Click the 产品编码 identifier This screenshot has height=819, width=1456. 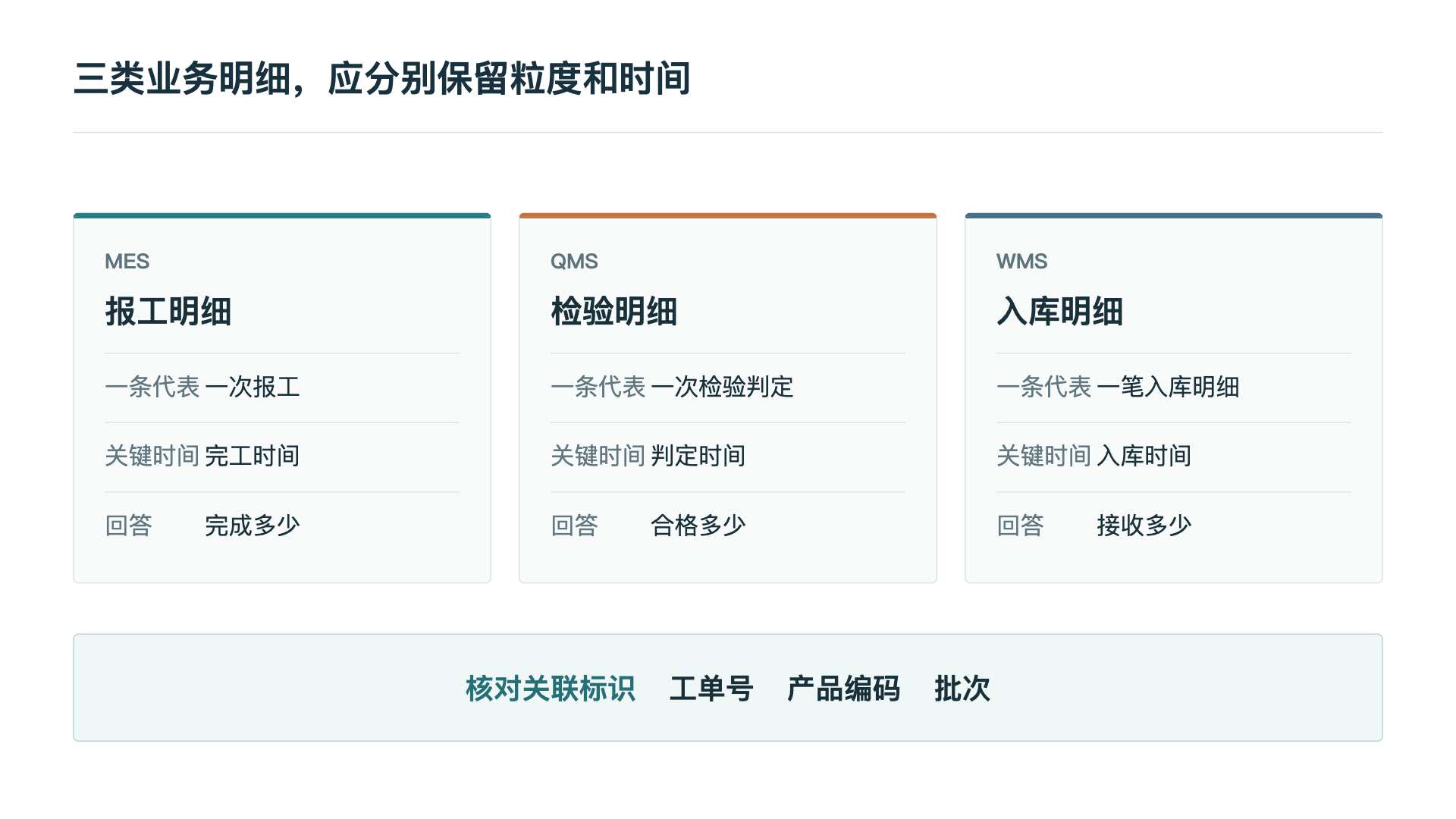[x=843, y=689]
